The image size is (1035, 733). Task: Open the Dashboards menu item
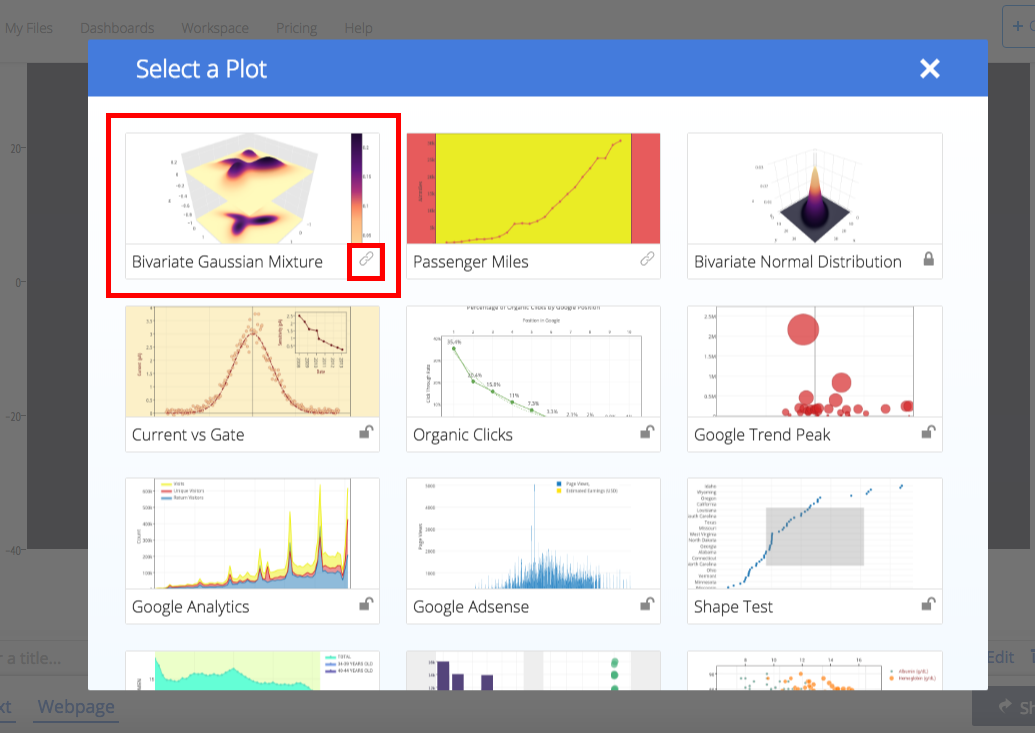click(117, 28)
